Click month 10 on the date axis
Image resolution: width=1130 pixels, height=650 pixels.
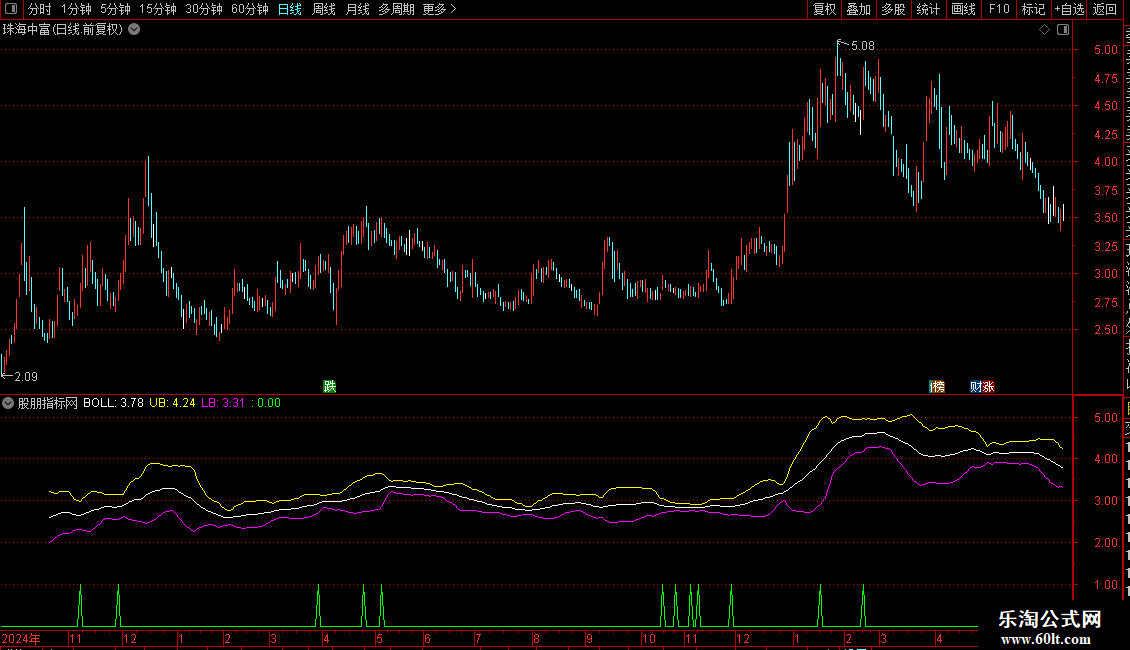649,639
